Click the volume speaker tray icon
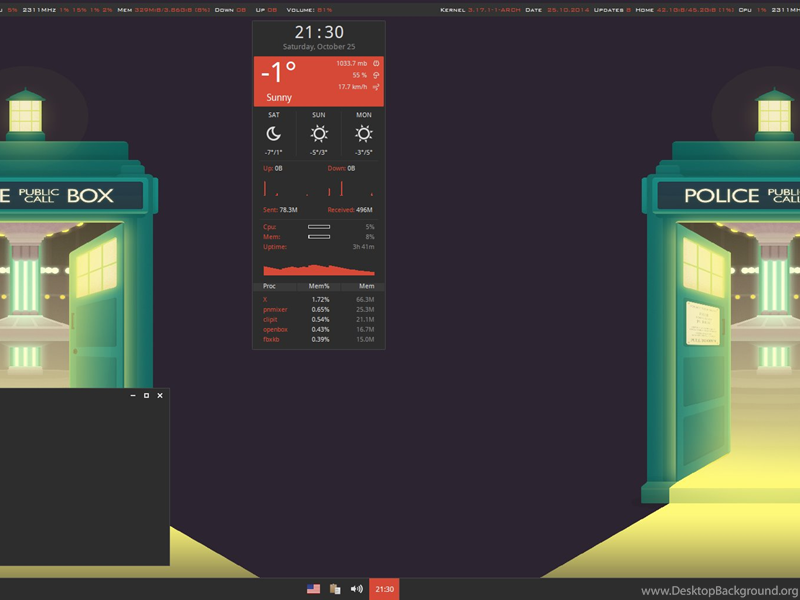This screenshot has height=600, width=800. click(356, 589)
